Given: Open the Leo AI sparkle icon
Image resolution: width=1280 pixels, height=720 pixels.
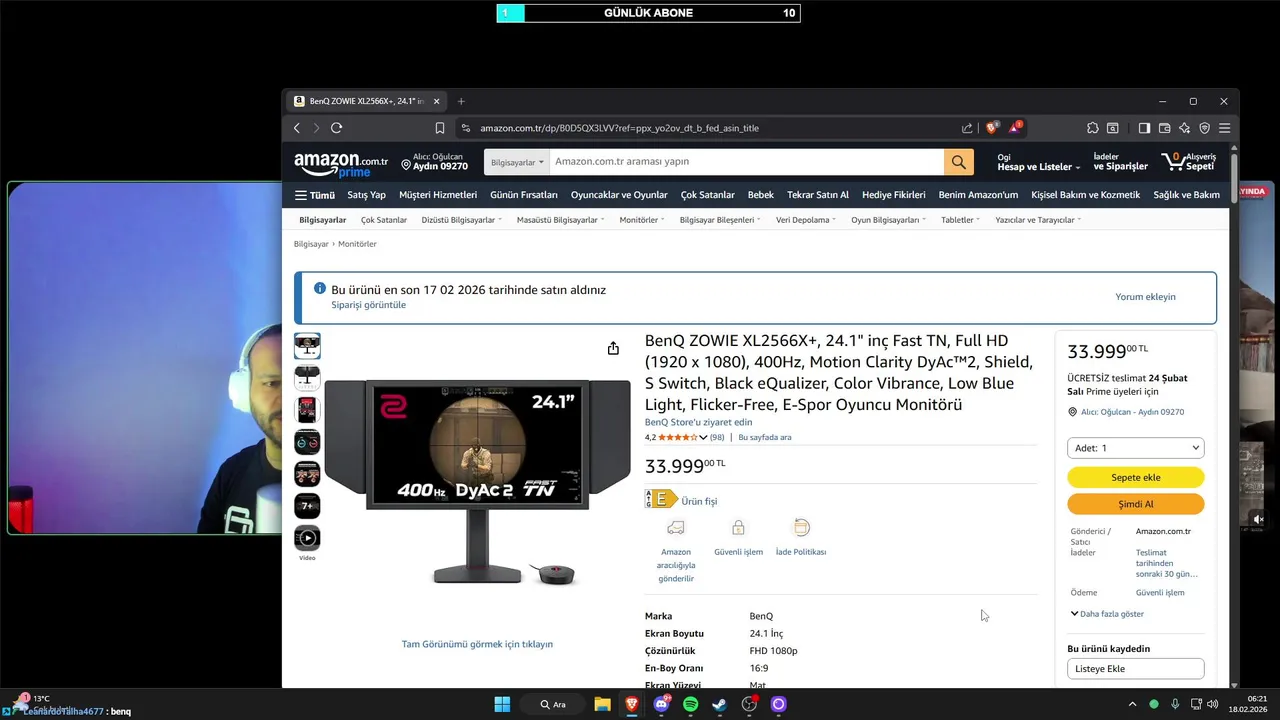Looking at the screenshot, I should (x=1185, y=128).
